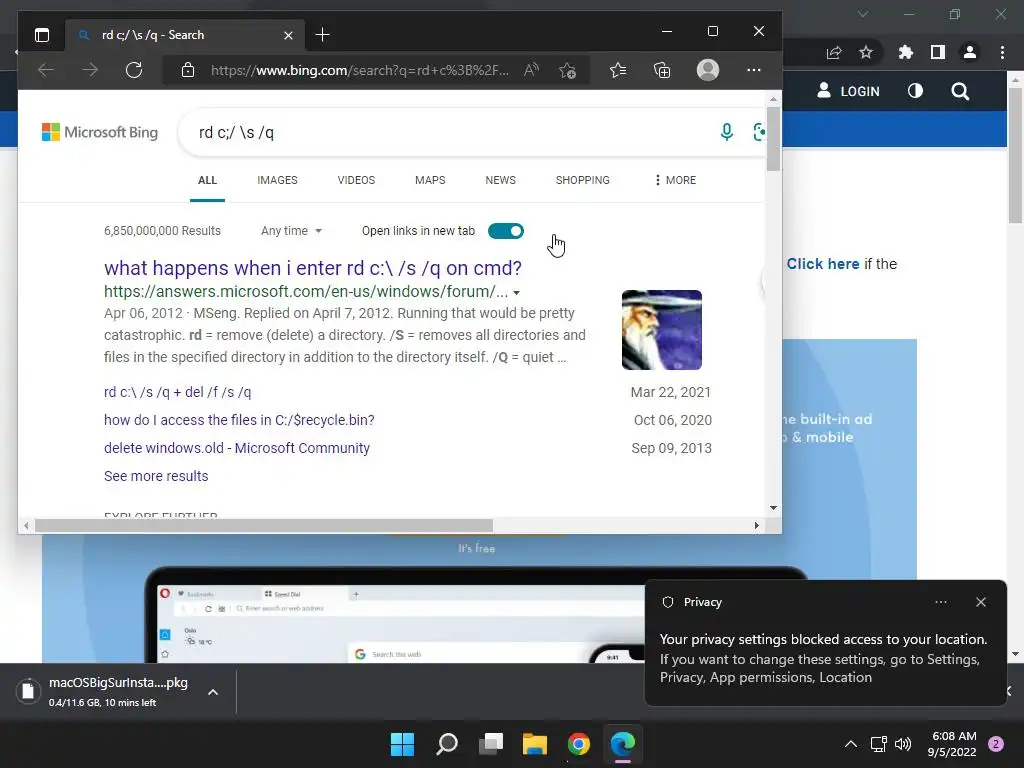Open Task View on taskbar

[490, 744]
